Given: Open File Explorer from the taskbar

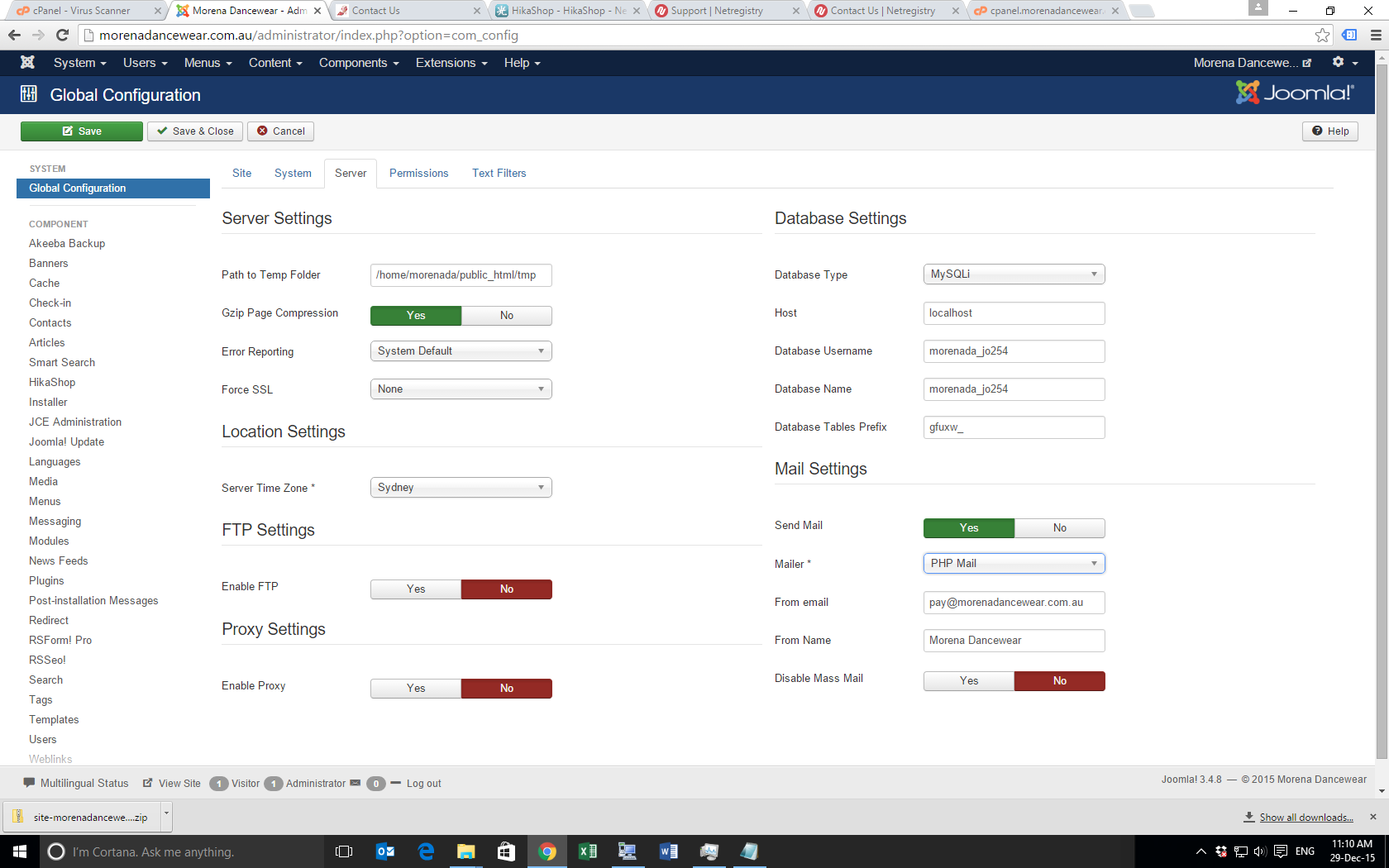Looking at the screenshot, I should coord(466,851).
